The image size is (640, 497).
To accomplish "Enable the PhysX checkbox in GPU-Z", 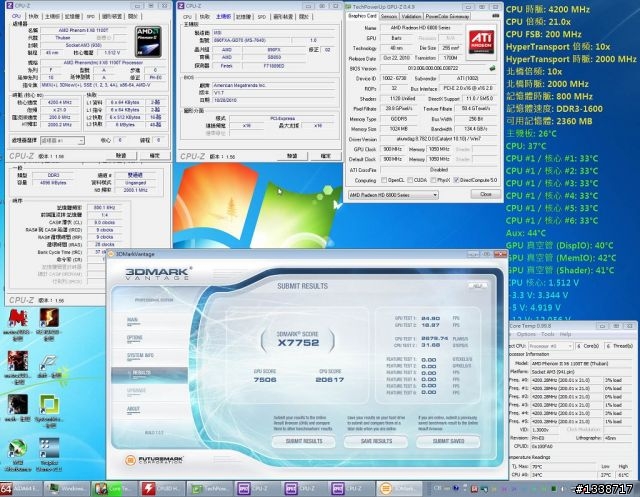I will pos(433,180).
